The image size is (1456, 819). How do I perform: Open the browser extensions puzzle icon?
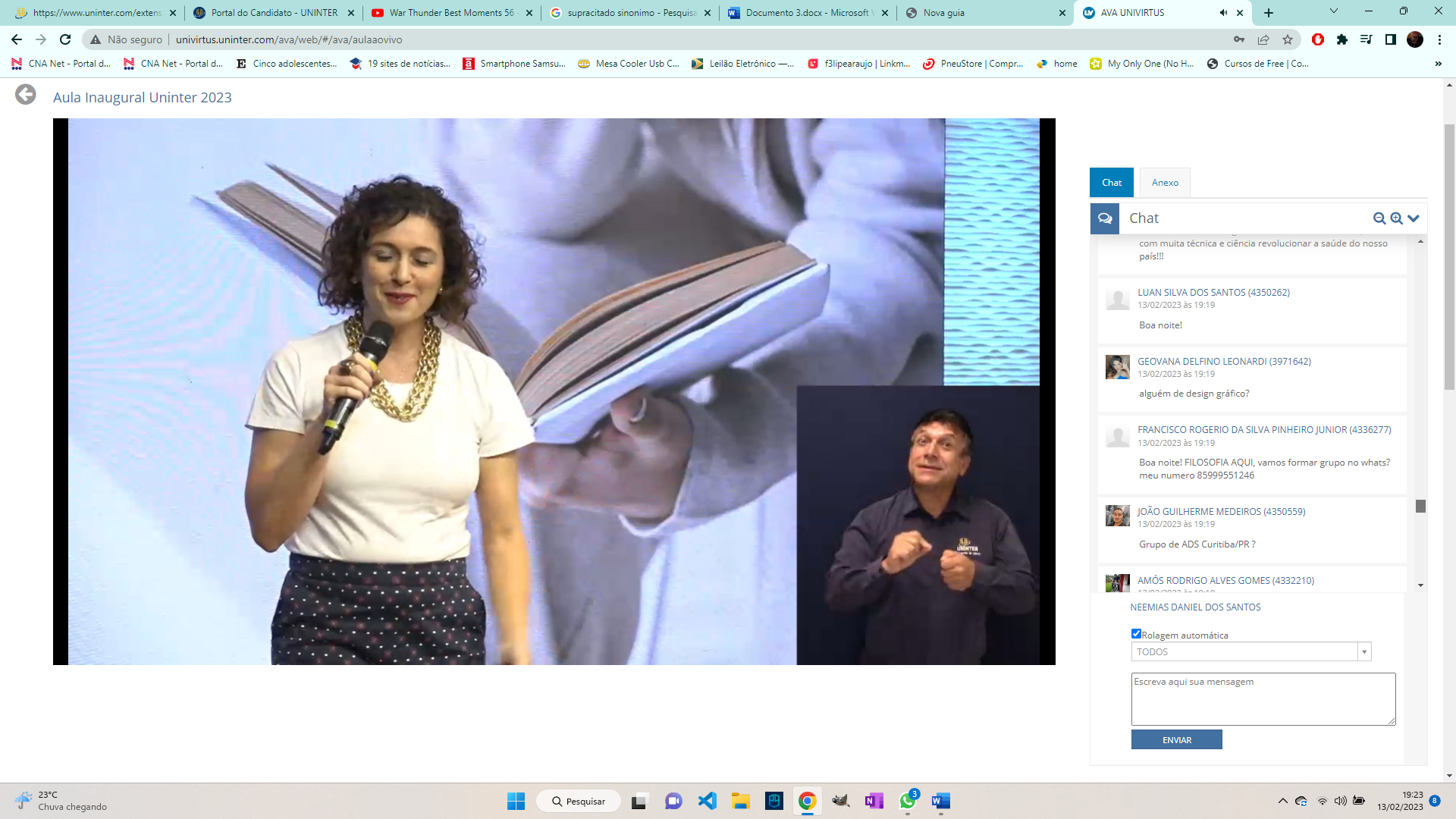click(1342, 39)
